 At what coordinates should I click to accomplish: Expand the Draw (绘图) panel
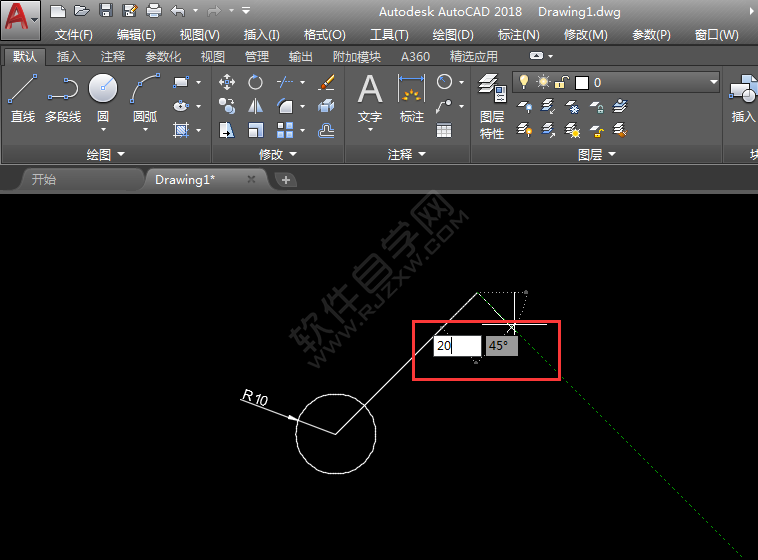tap(106, 155)
